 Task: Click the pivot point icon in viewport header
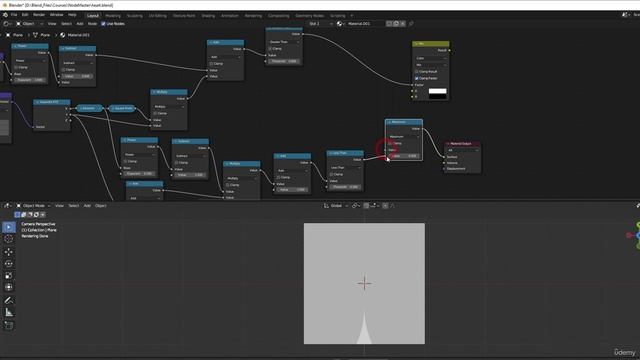click(x=355, y=206)
